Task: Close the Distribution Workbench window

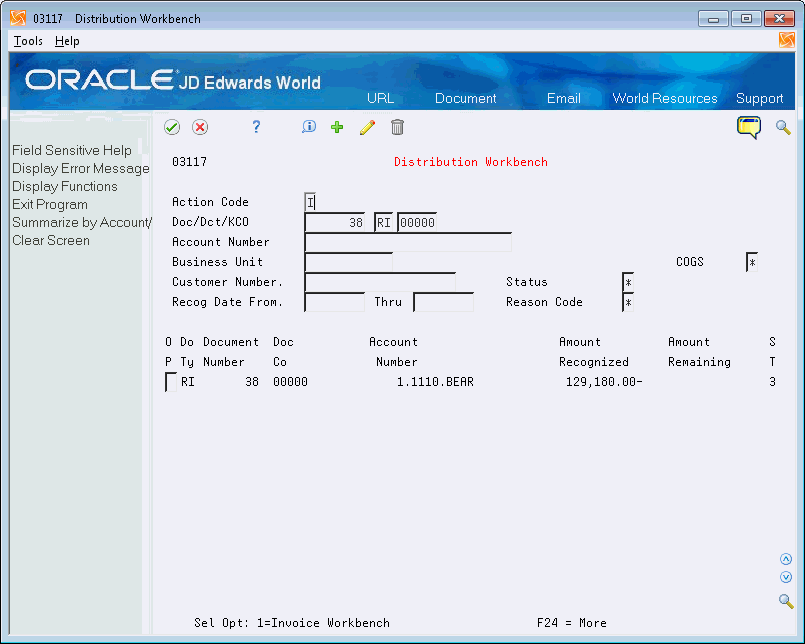Action: (779, 19)
